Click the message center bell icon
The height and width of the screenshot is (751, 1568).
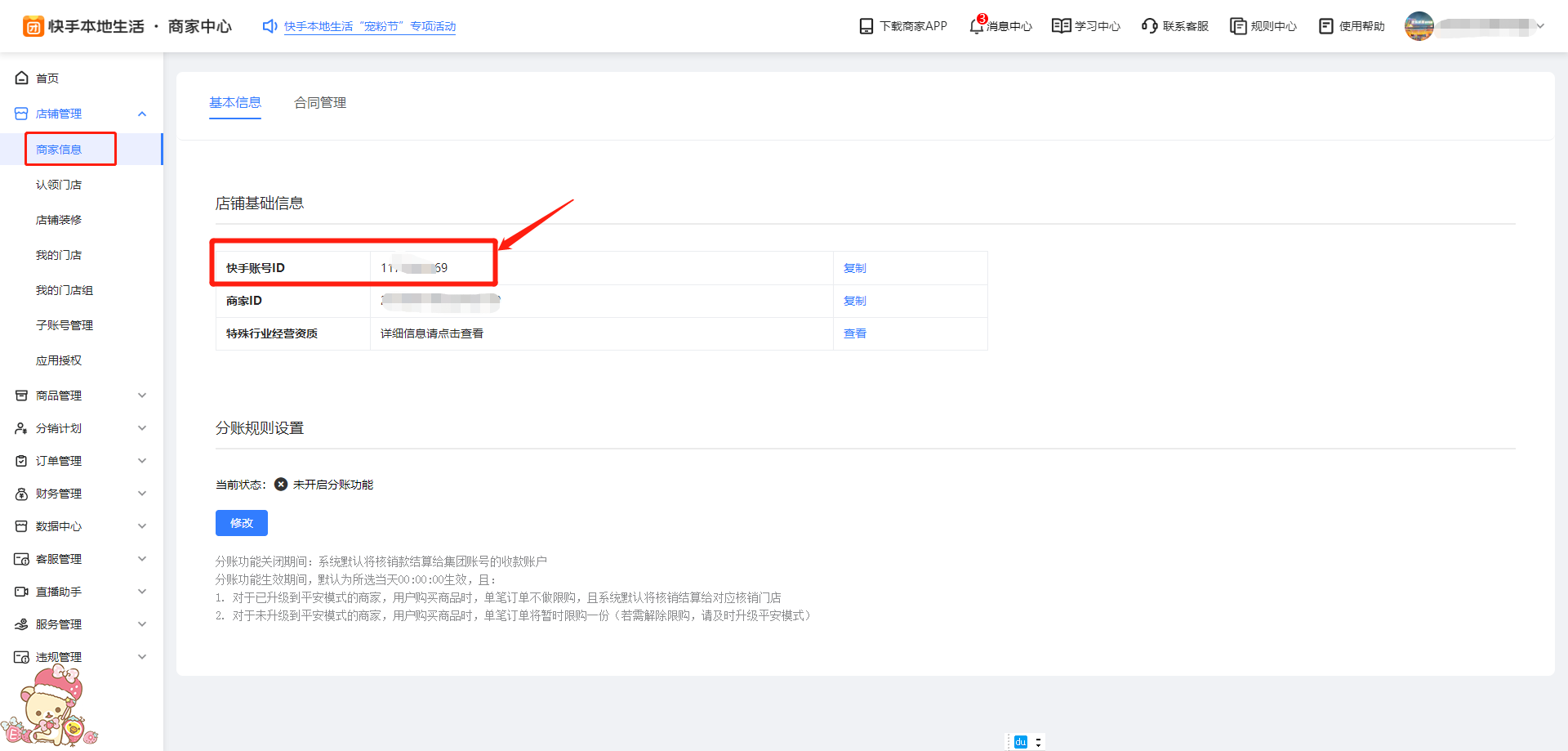pyautogui.click(x=976, y=26)
